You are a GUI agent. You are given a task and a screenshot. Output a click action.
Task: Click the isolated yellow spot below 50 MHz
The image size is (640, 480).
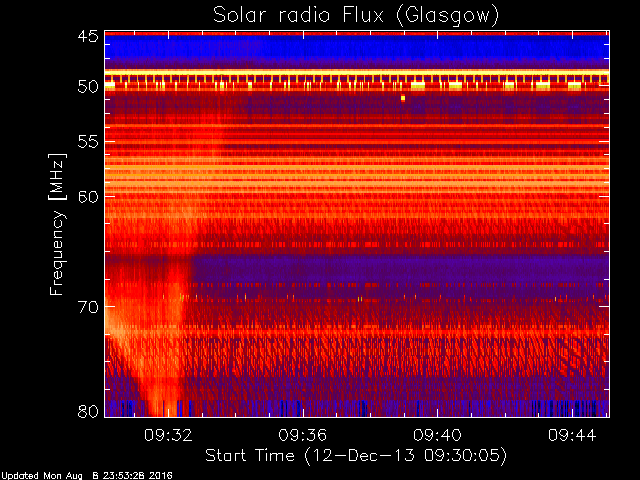click(403, 98)
